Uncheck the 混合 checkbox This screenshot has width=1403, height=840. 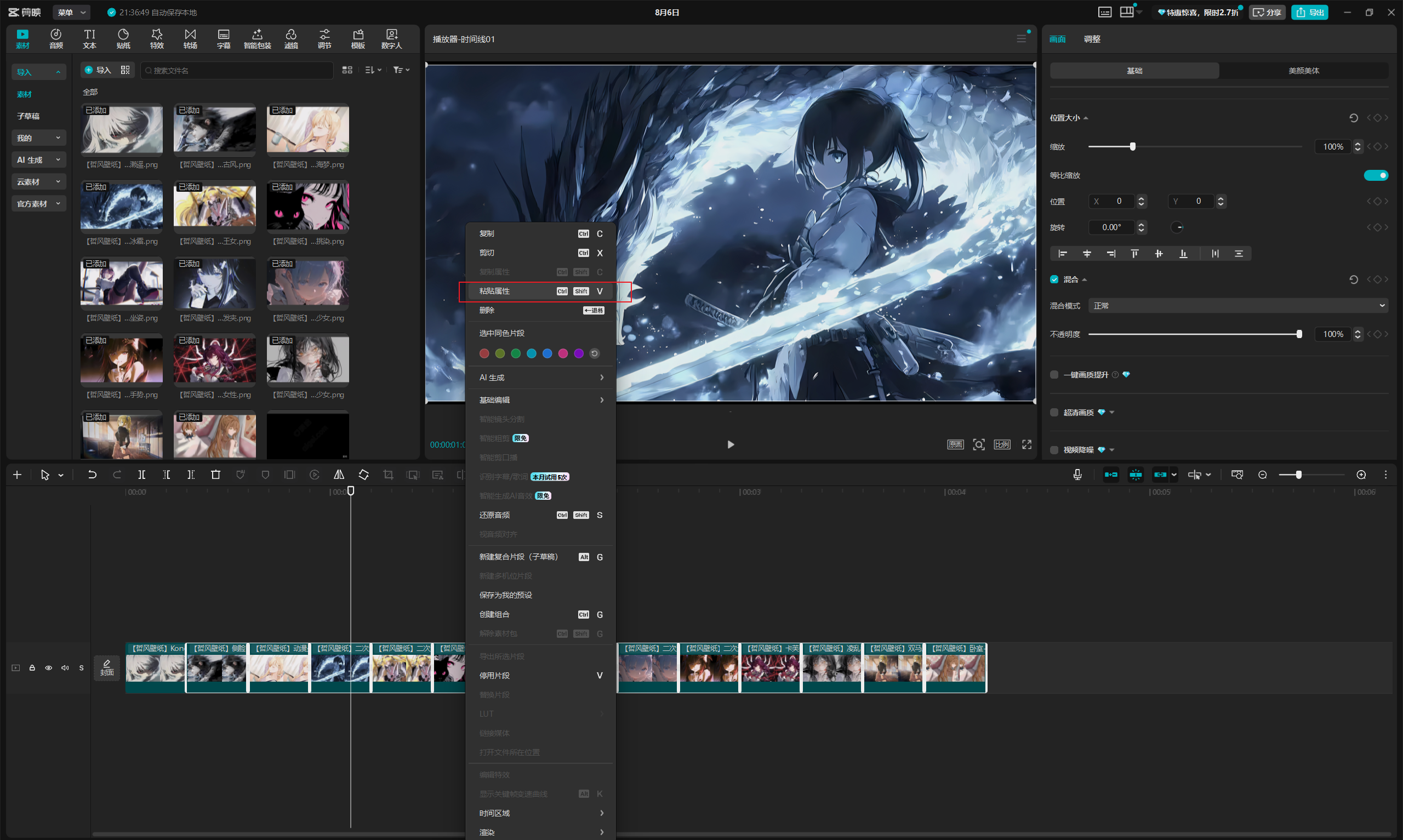point(1054,279)
